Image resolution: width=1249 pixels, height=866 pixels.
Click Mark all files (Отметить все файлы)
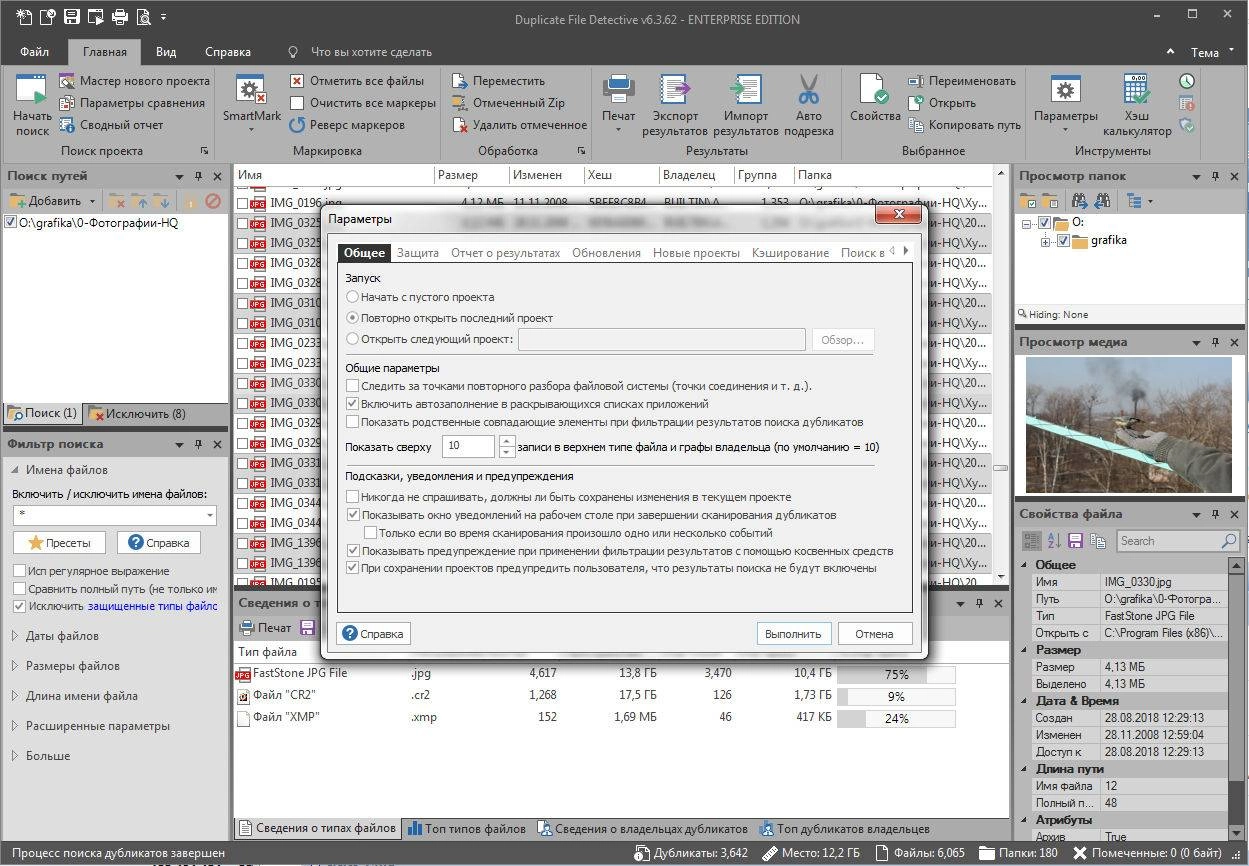pyautogui.click(x=357, y=81)
